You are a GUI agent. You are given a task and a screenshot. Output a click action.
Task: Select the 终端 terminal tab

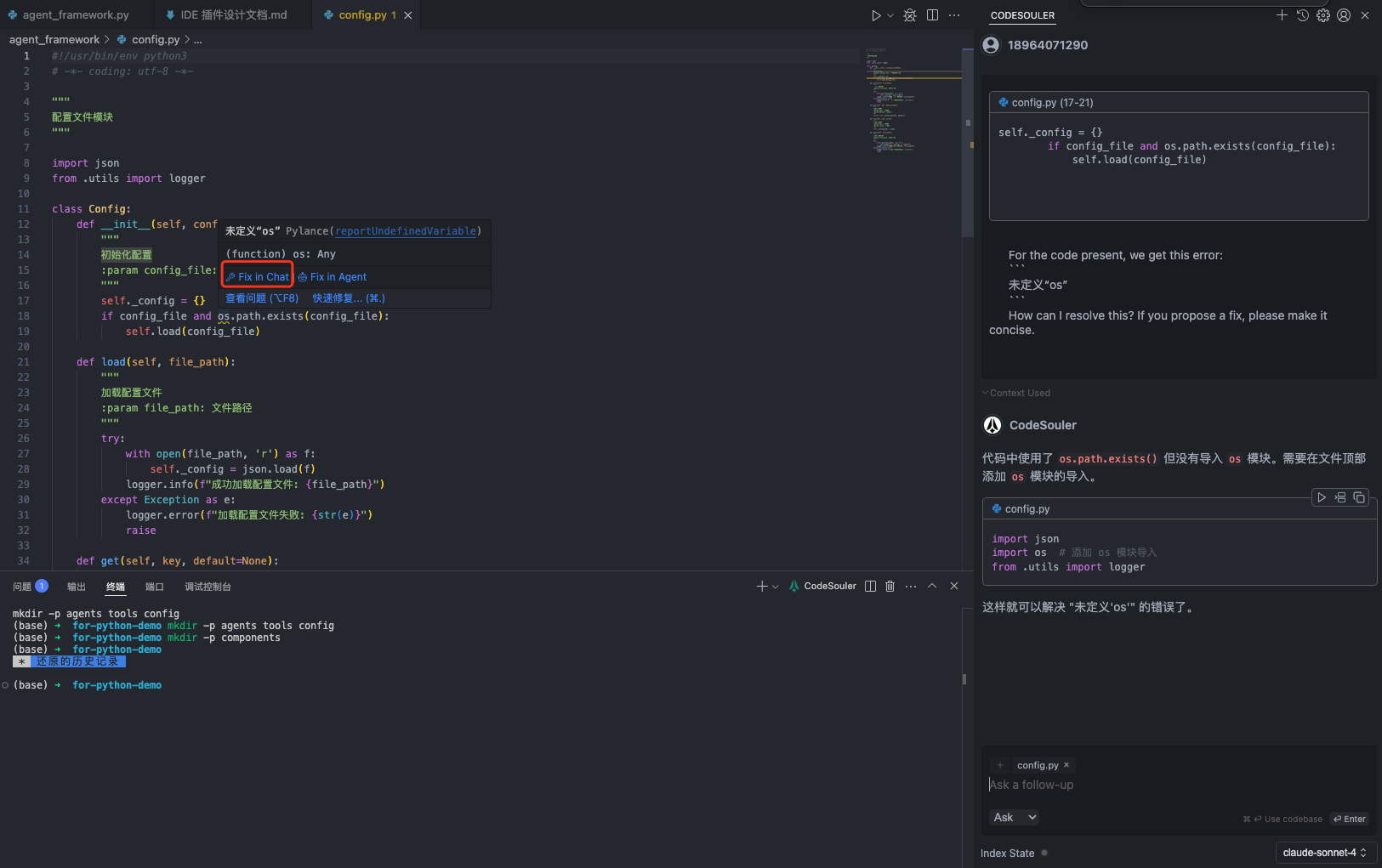tap(116, 587)
